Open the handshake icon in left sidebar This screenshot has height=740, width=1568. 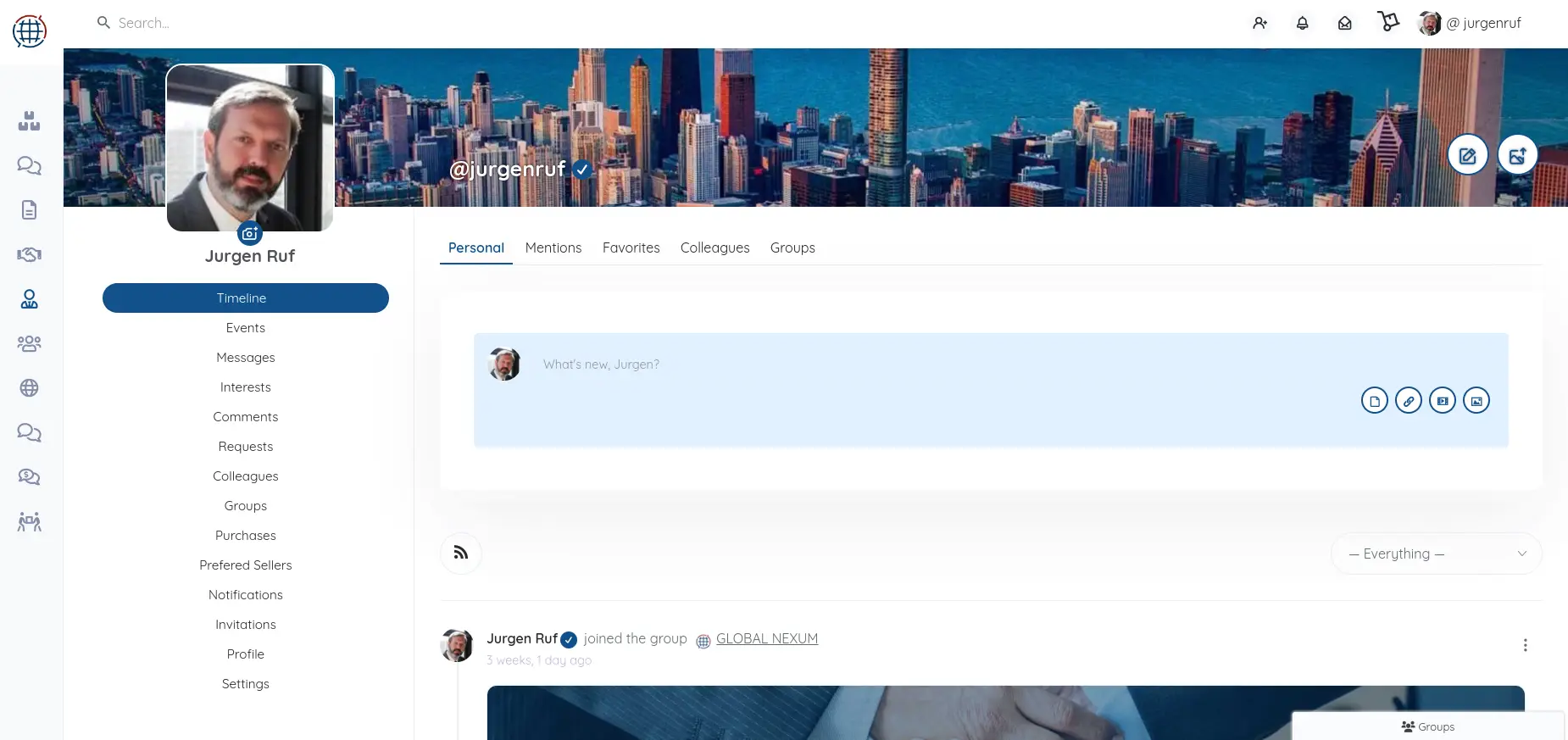click(x=30, y=255)
